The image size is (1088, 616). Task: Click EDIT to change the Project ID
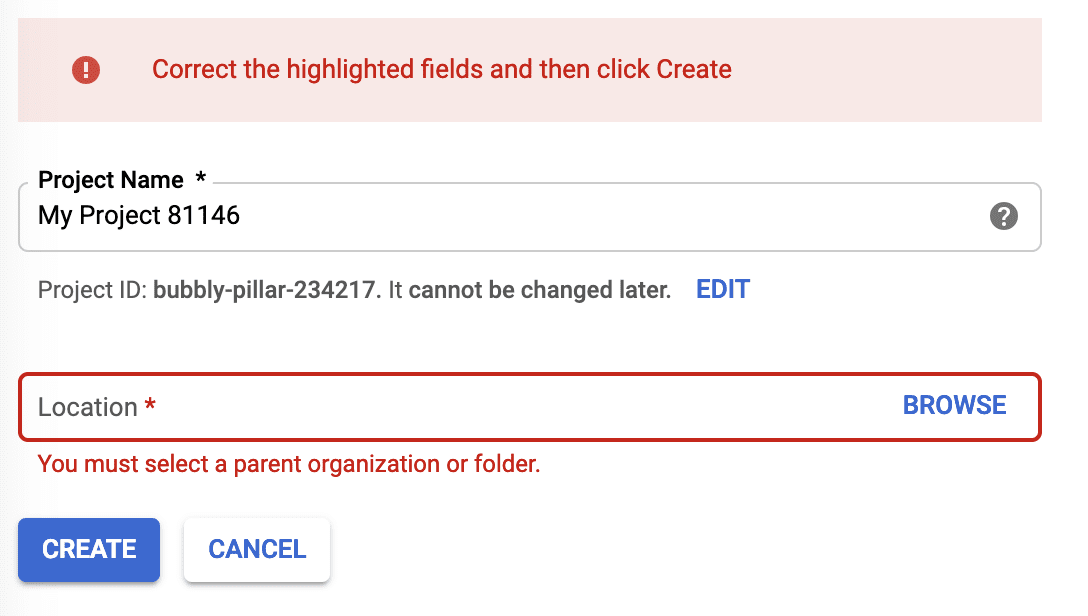pos(723,290)
